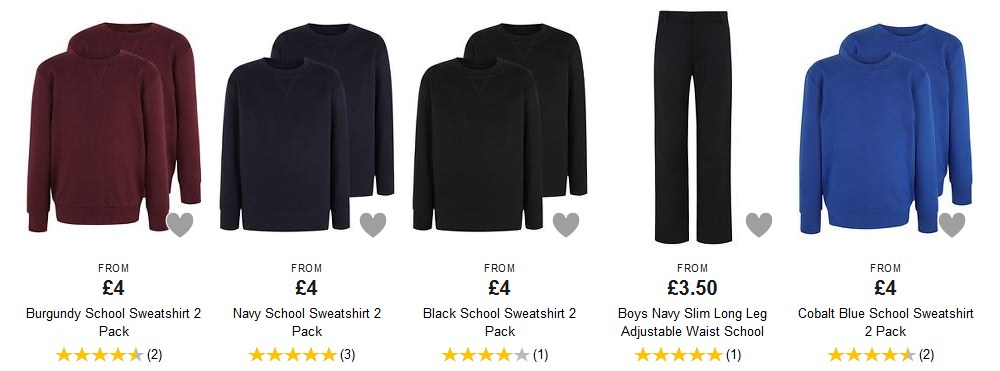This screenshot has width=1000, height=371.
Task: Open Black School Sweatshirt 2 Pack title
Action: (x=499, y=323)
